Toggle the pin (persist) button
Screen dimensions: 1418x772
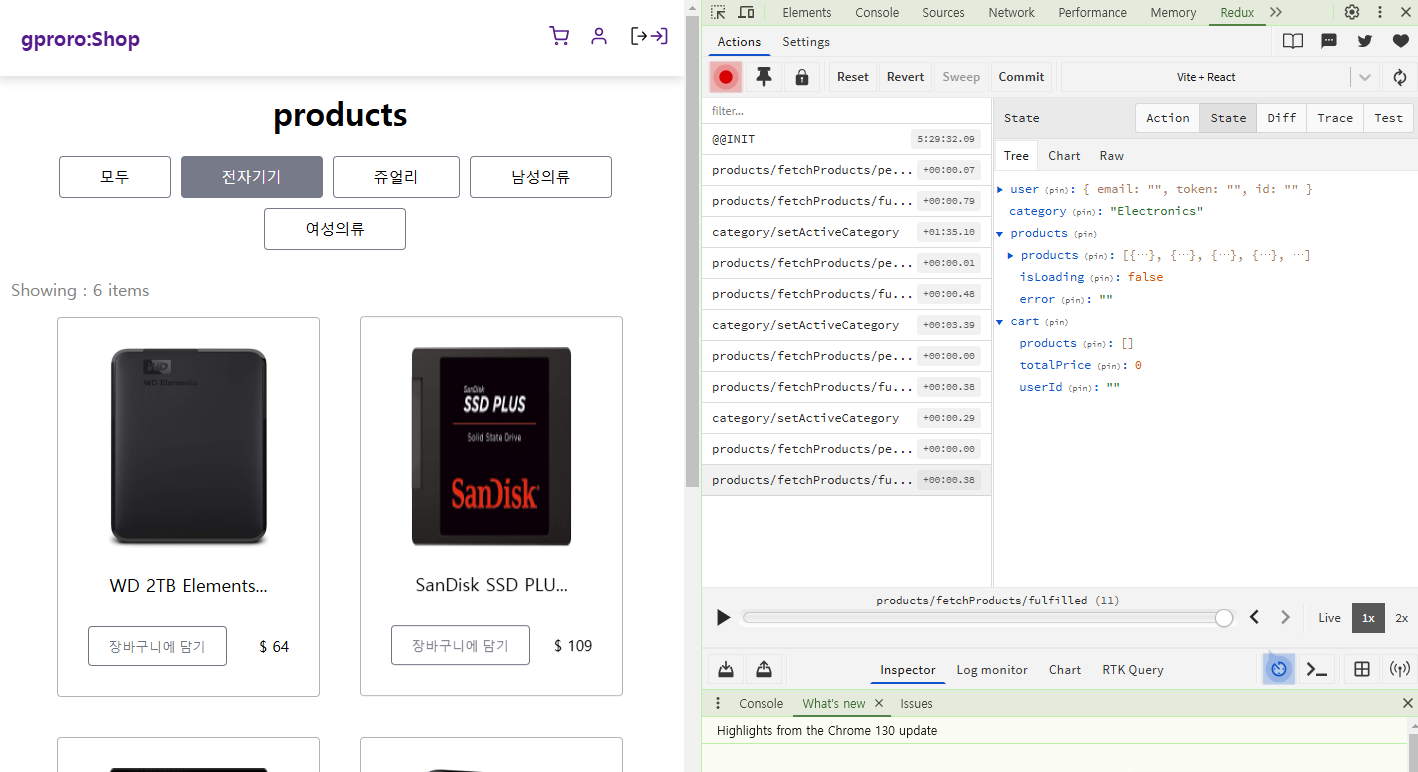pyautogui.click(x=764, y=77)
